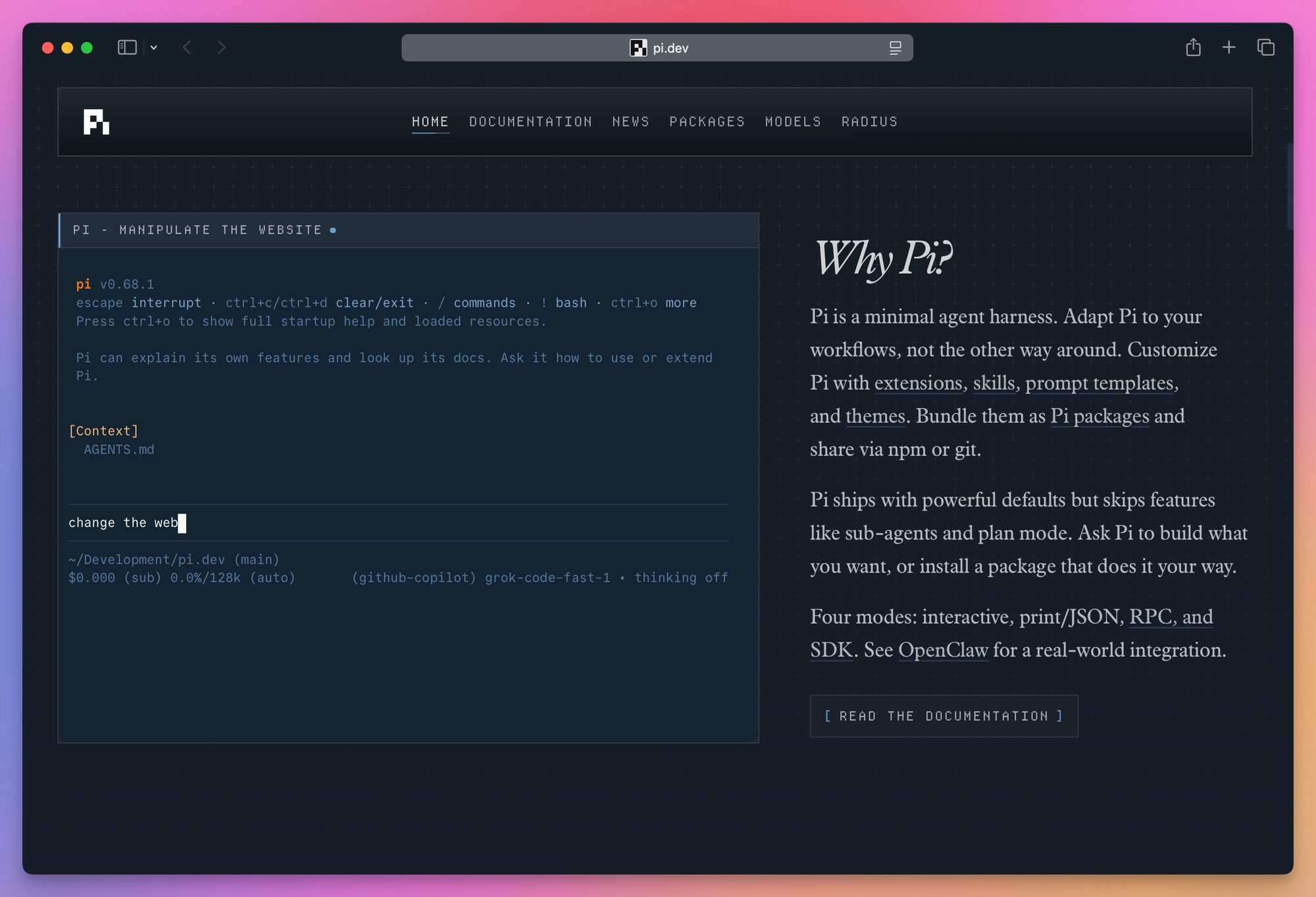Open the RADIUS nav item
This screenshot has height=897, width=1316.
869,122
